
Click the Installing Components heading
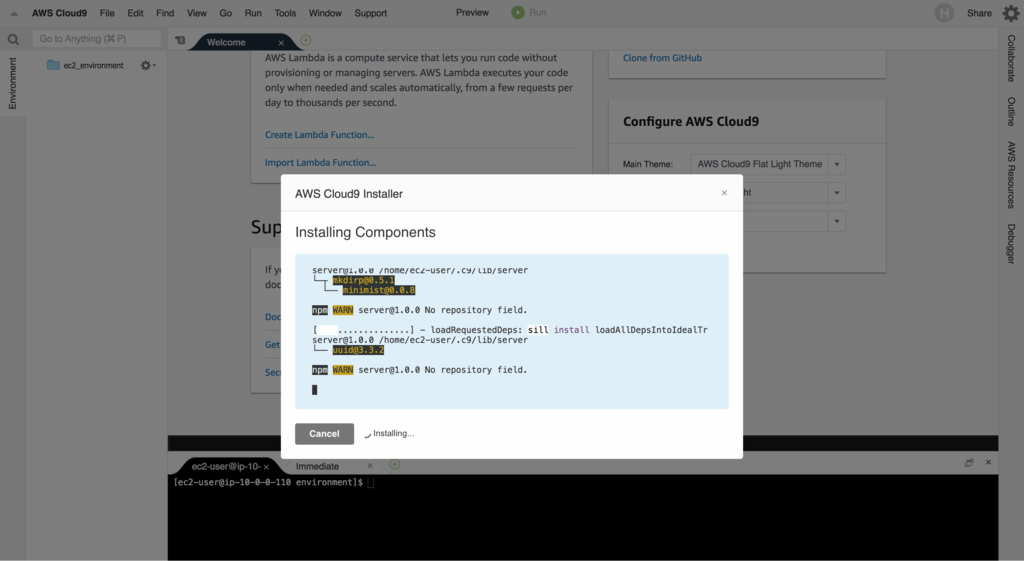coord(365,232)
